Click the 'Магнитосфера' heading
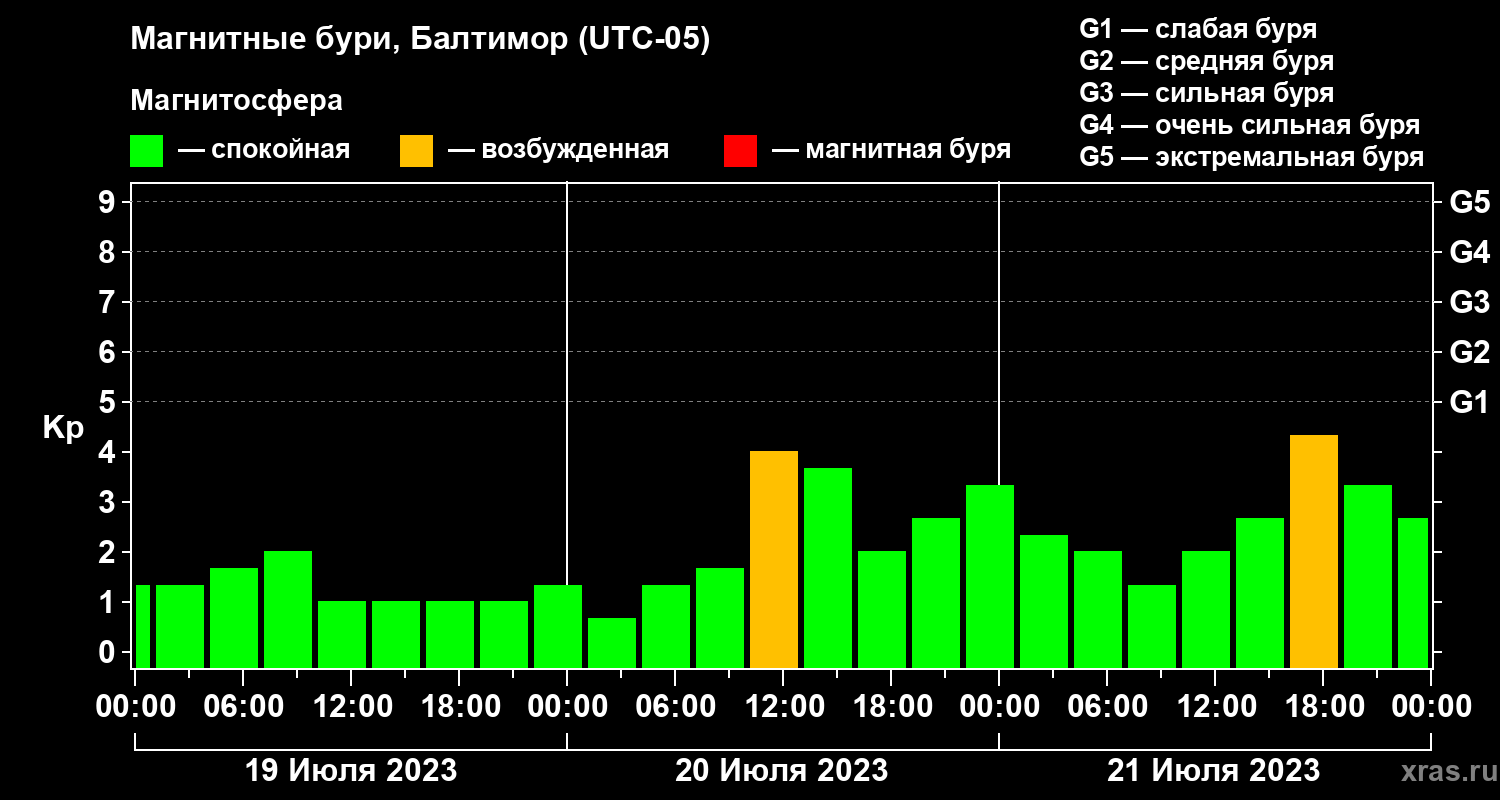Image resolution: width=1500 pixels, height=800 pixels. pyautogui.click(x=236, y=101)
